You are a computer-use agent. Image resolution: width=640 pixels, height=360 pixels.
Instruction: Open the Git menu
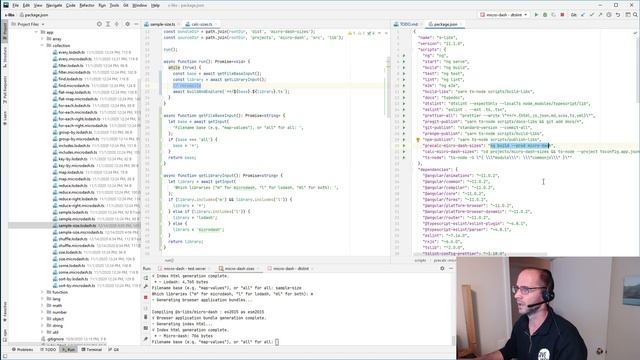click(x=126, y=5)
